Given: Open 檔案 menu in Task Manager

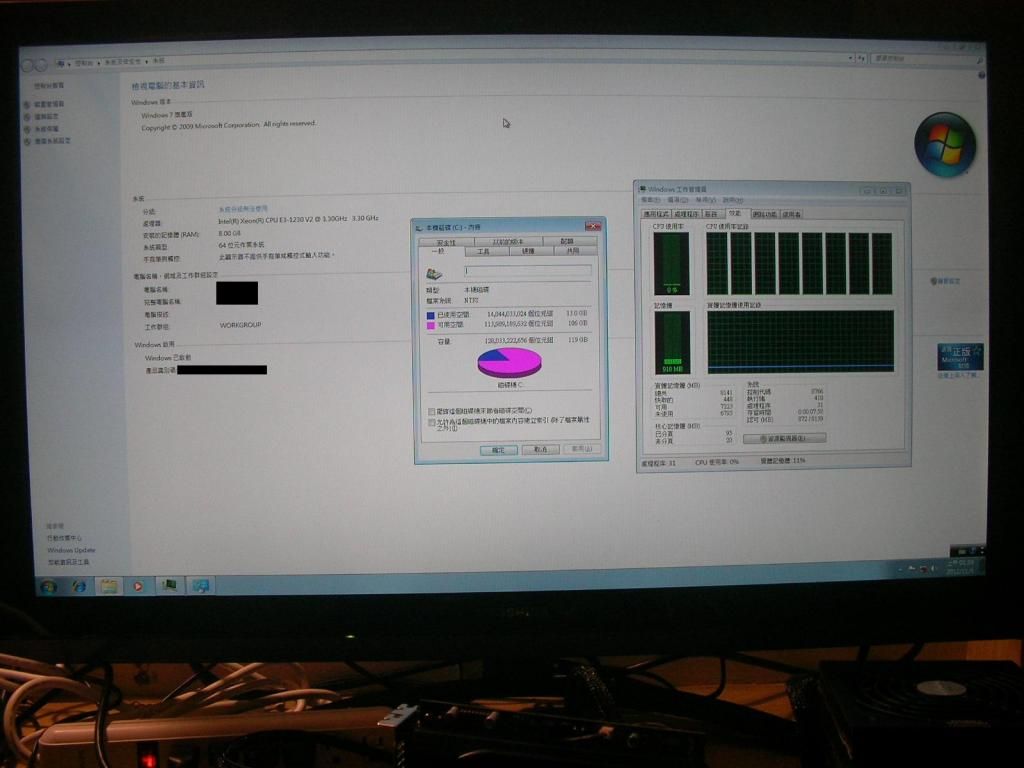Looking at the screenshot, I should click(x=651, y=200).
